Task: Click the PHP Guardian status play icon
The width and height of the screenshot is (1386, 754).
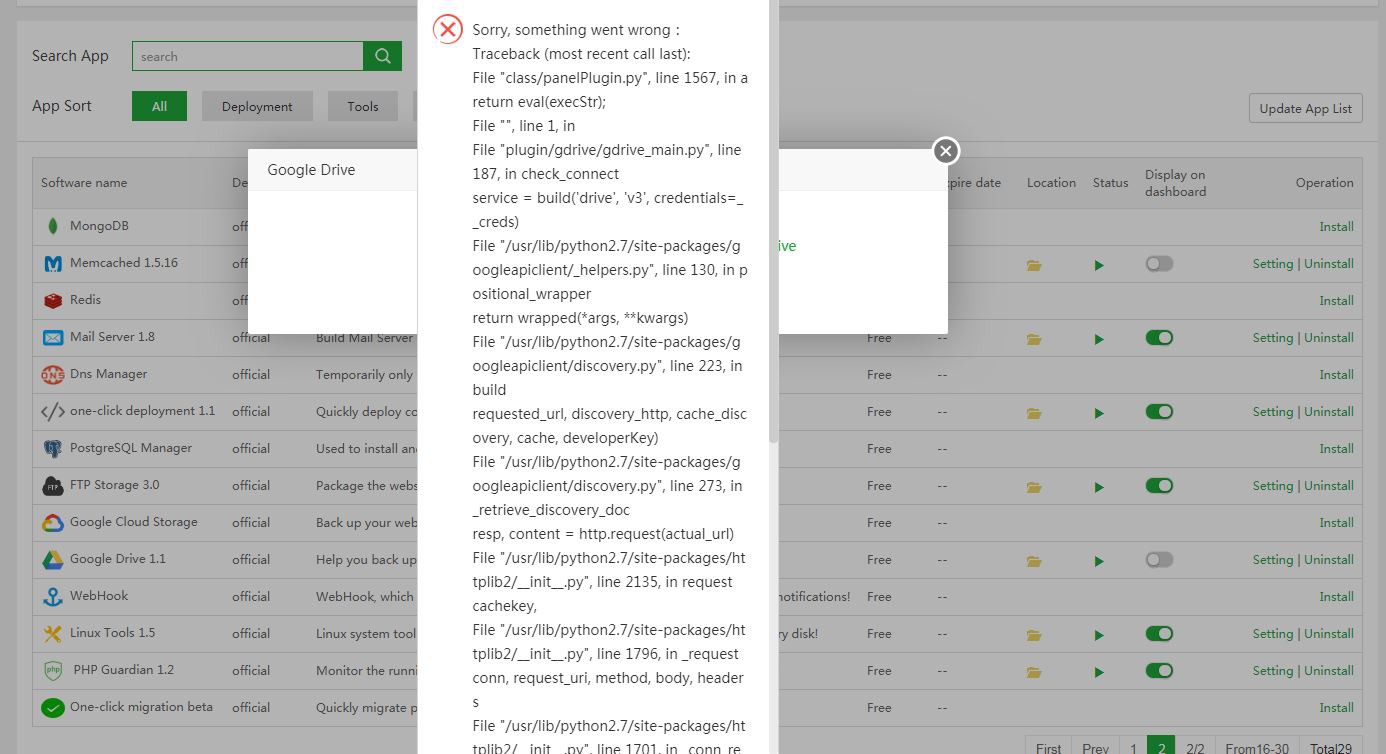Action: tap(1099, 672)
